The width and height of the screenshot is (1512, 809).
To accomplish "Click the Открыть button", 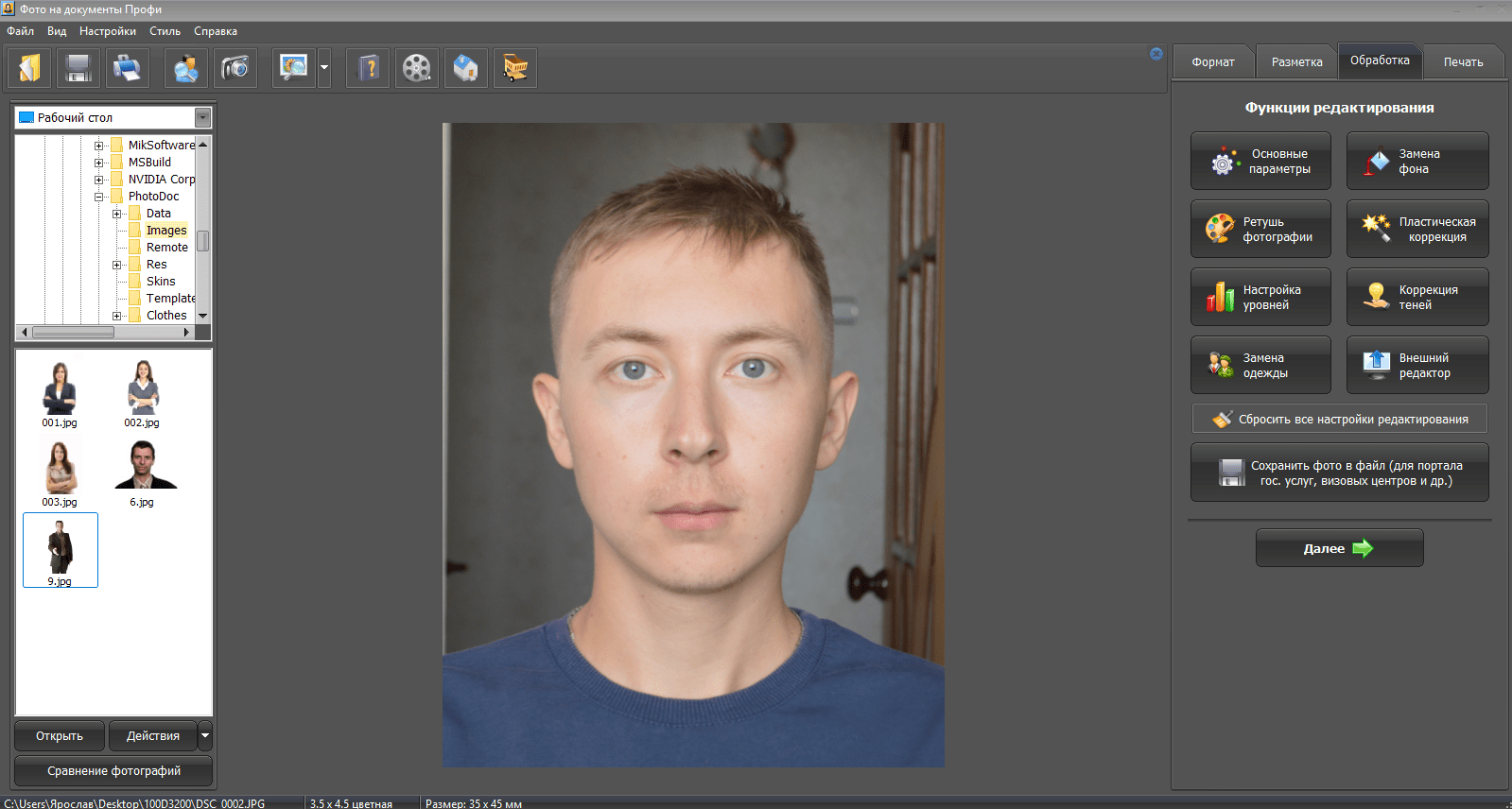I will coord(60,735).
